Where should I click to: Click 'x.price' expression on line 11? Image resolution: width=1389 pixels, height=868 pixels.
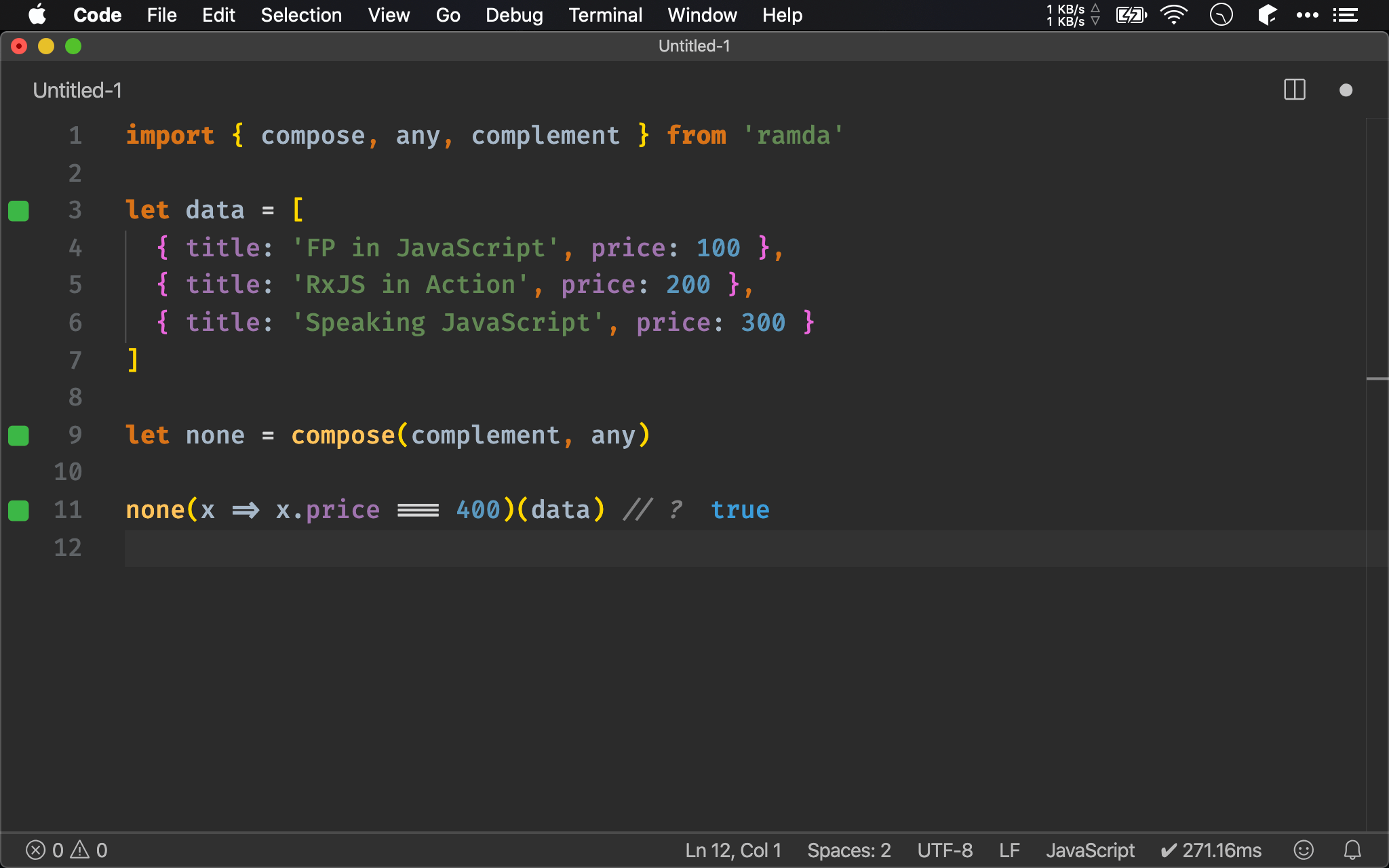328,510
